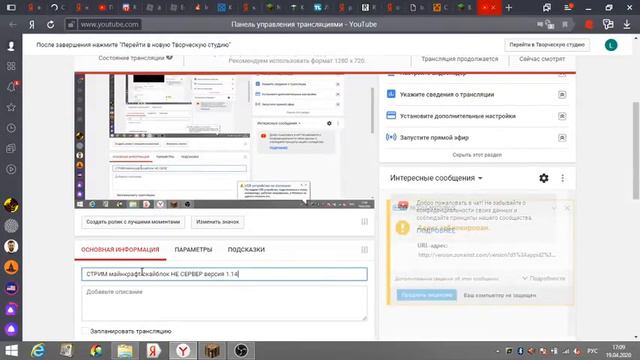Click the www.youtube.com address bar
This screenshot has height=360, width=640.
(x=109, y=24)
